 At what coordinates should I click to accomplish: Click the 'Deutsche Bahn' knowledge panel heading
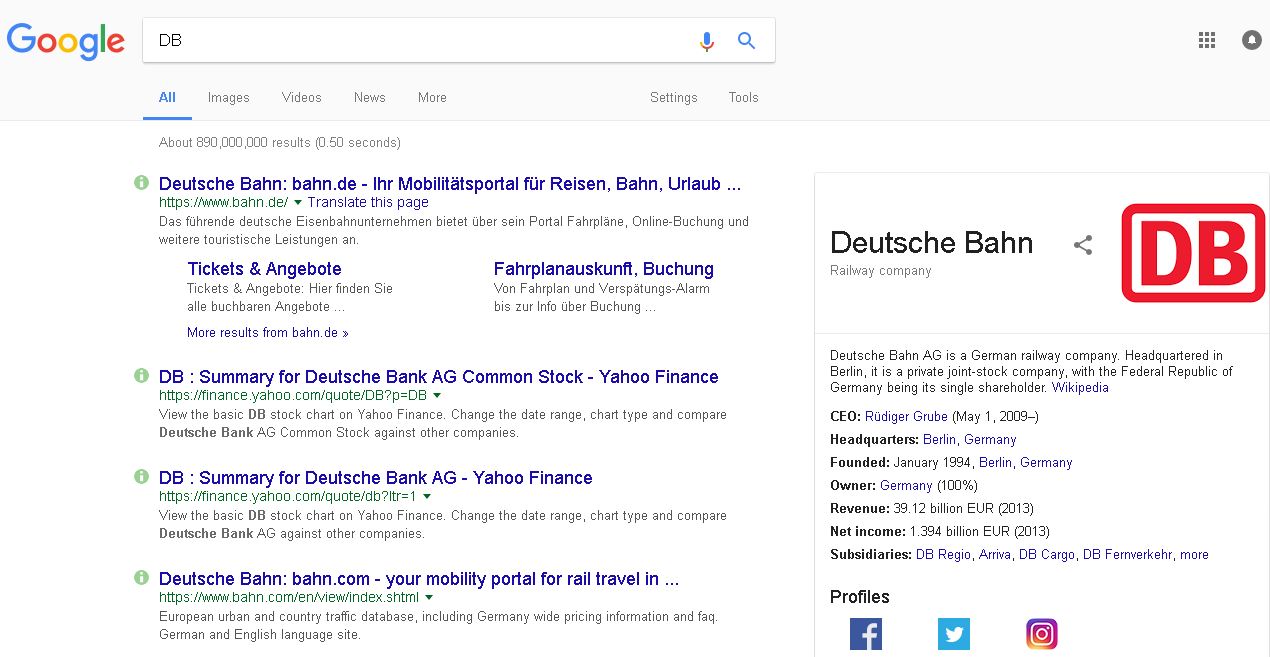932,242
